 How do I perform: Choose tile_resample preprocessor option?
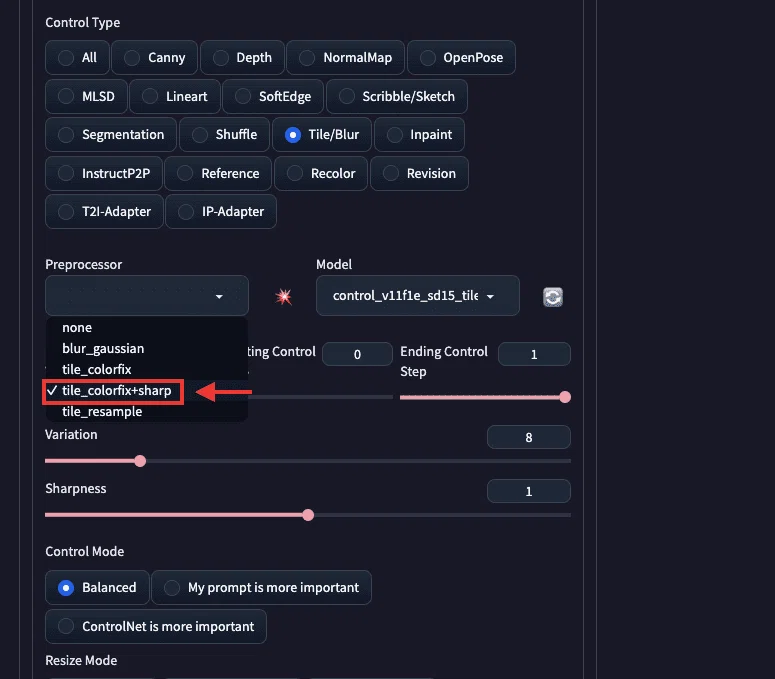click(147, 412)
